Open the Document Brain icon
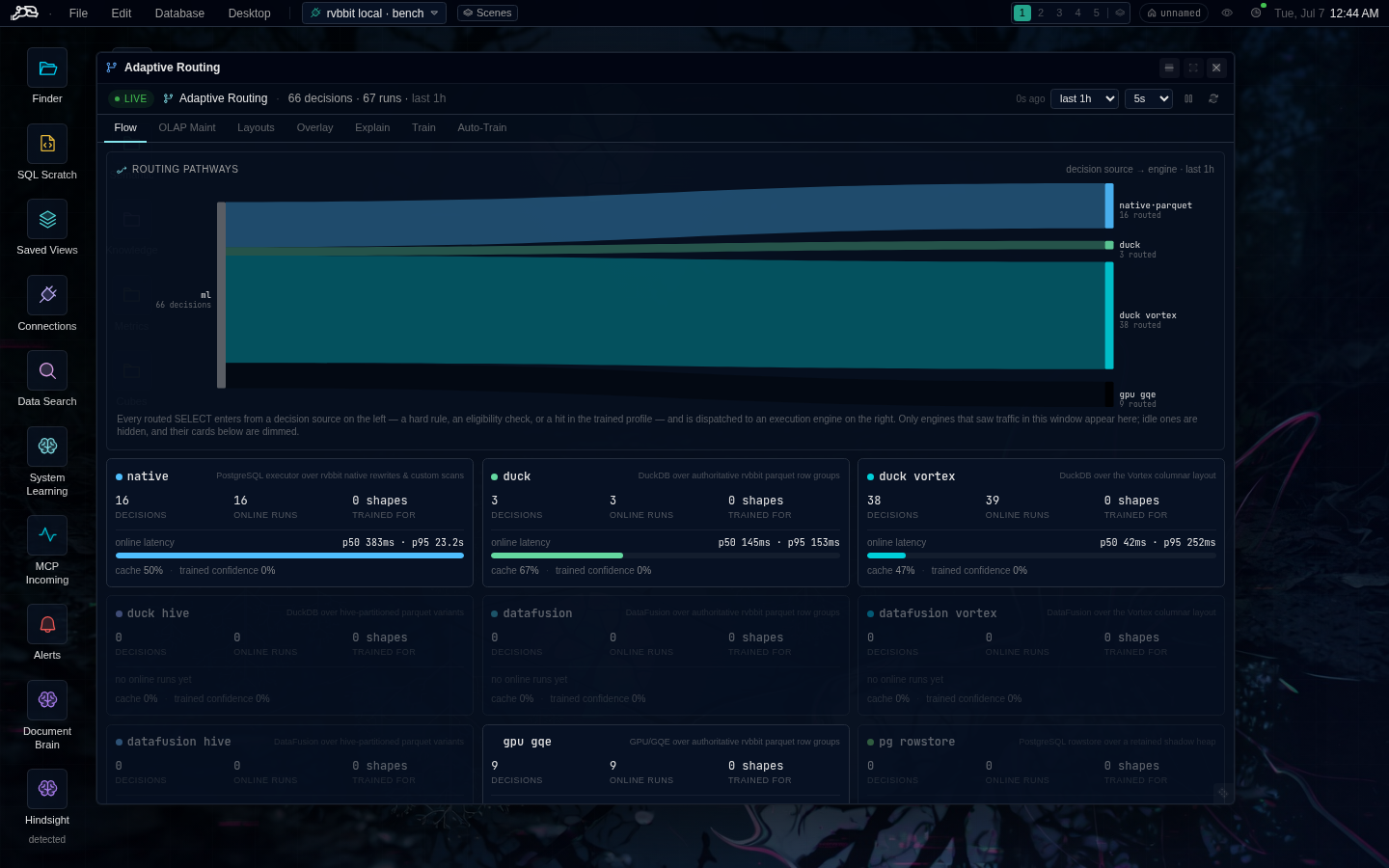Image resolution: width=1389 pixels, height=868 pixels. pyautogui.click(x=47, y=700)
